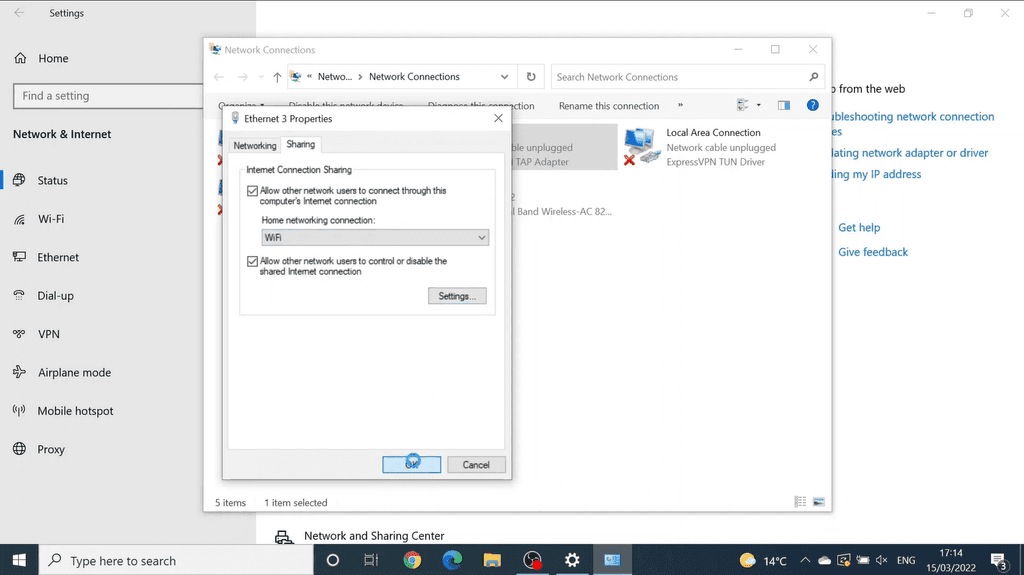This screenshot has width=1024, height=575.
Task: Go back in Network Connections window
Action: pyautogui.click(x=219, y=77)
